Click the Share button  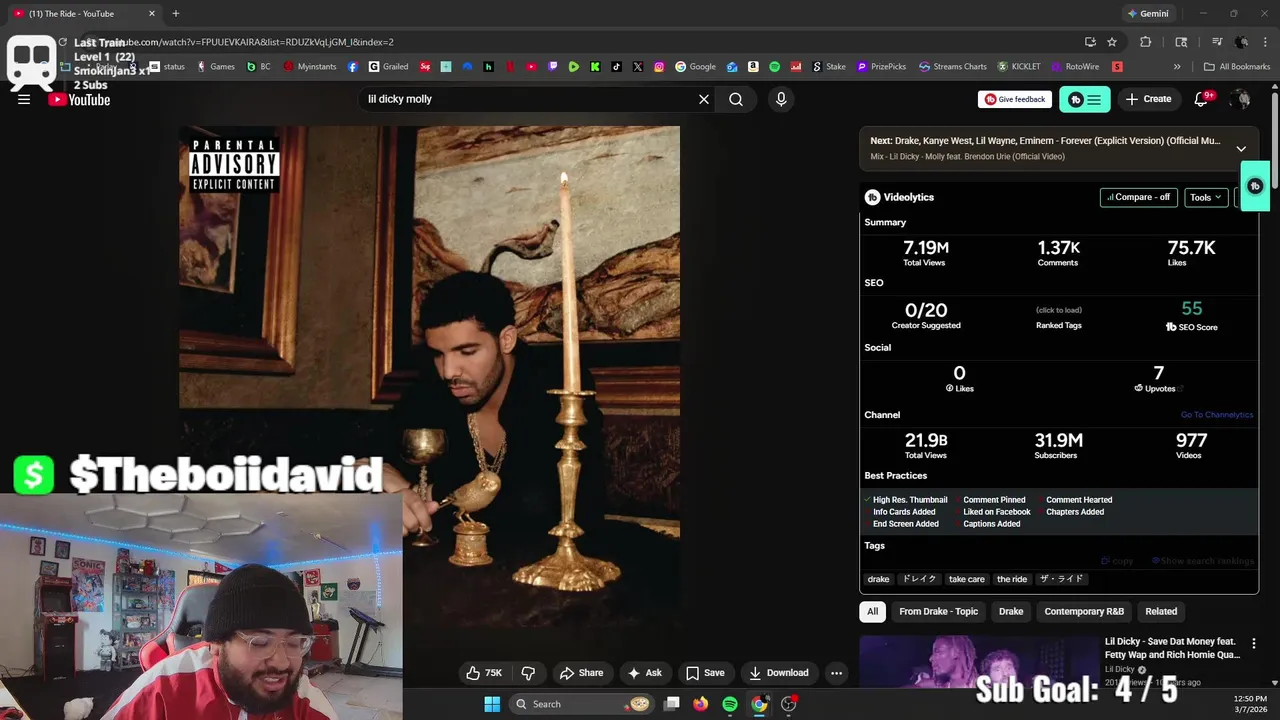[x=581, y=673]
